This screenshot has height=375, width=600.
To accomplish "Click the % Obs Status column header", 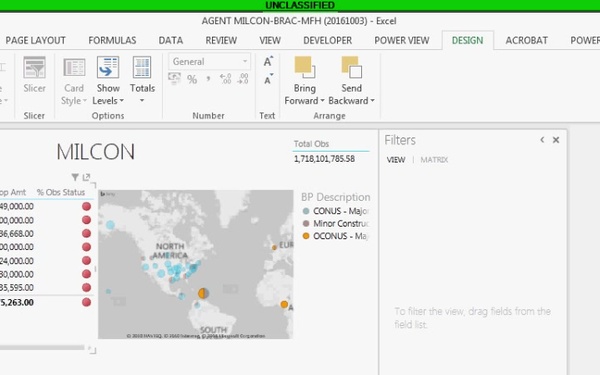I will pyautogui.click(x=61, y=192).
